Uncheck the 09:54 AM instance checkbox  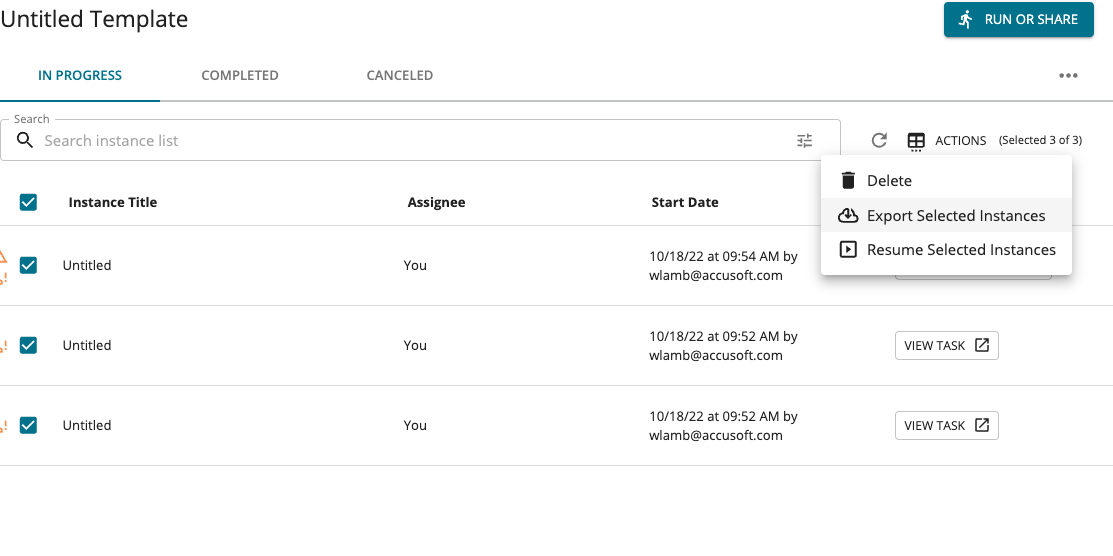tap(28, 265)
